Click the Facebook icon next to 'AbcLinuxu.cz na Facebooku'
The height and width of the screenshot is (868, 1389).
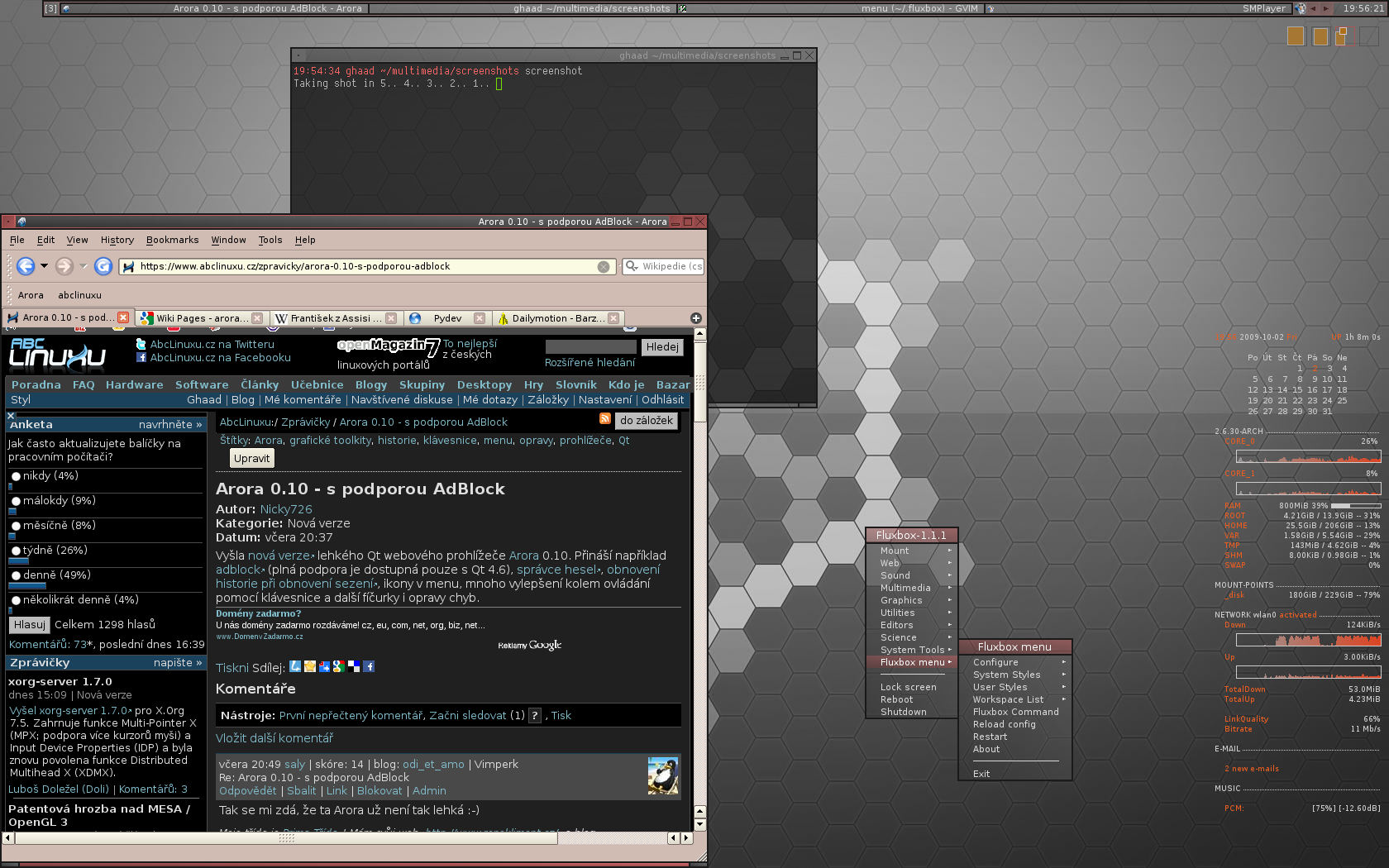pyautogui.click(x=141, y=357)
